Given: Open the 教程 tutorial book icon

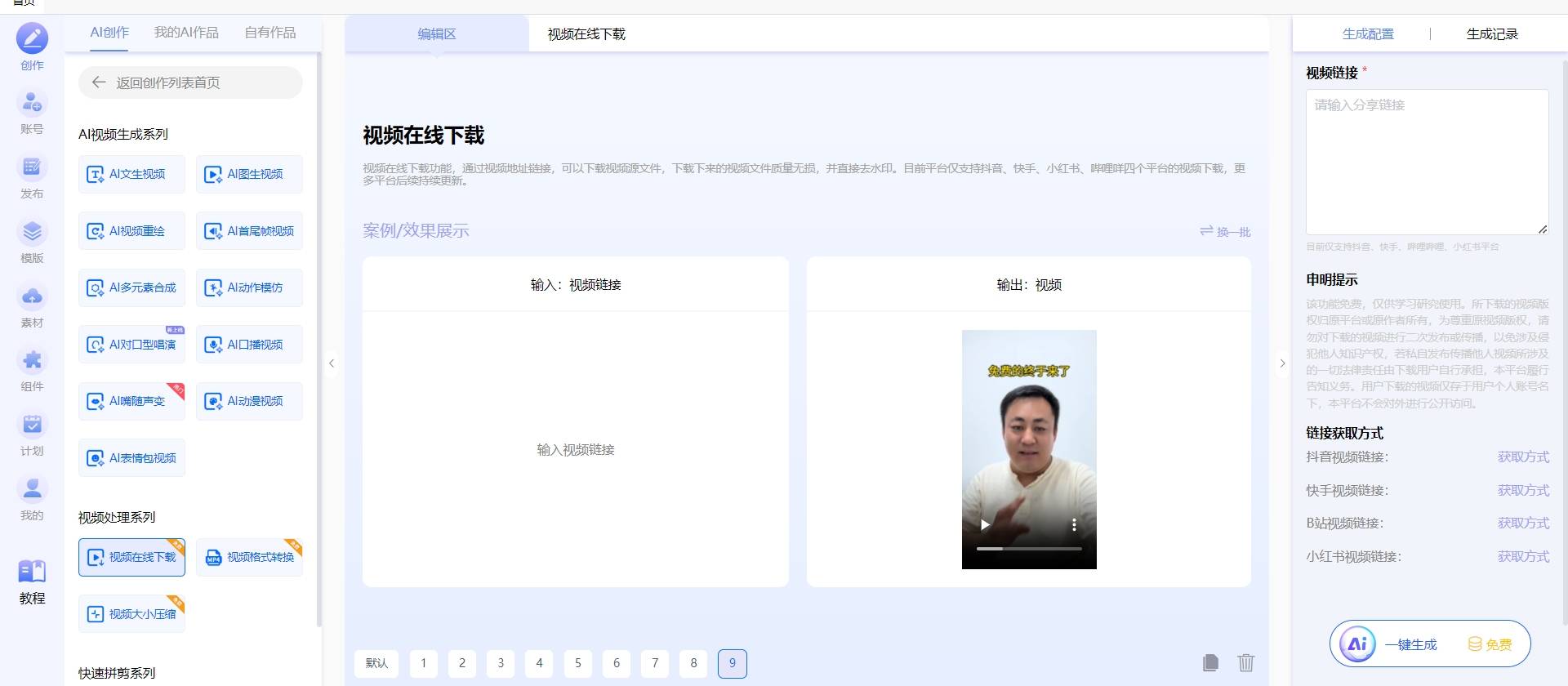Looking at the screenshot, I should click(x=32, y=572).
